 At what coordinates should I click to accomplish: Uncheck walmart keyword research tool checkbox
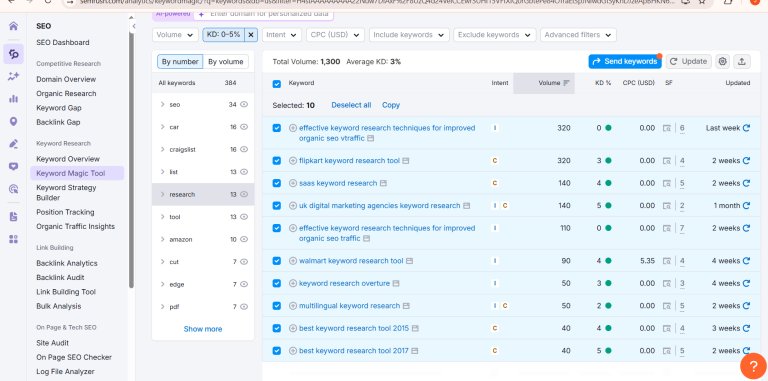tap(277, 261)
